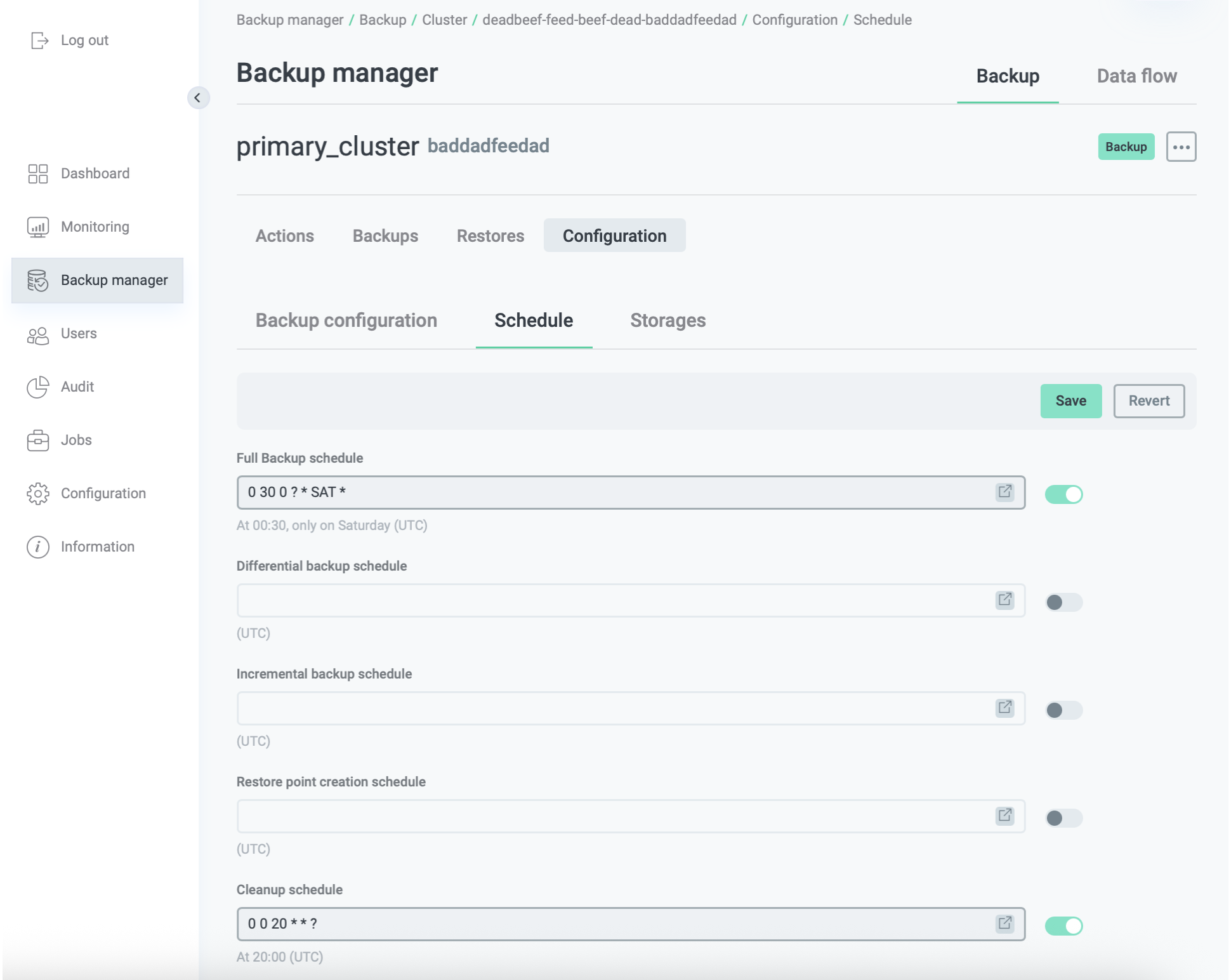Open the cron editor for Cleanup schedule
The height and width of the screenshot is (980, 1231).
pos(1004,924)
